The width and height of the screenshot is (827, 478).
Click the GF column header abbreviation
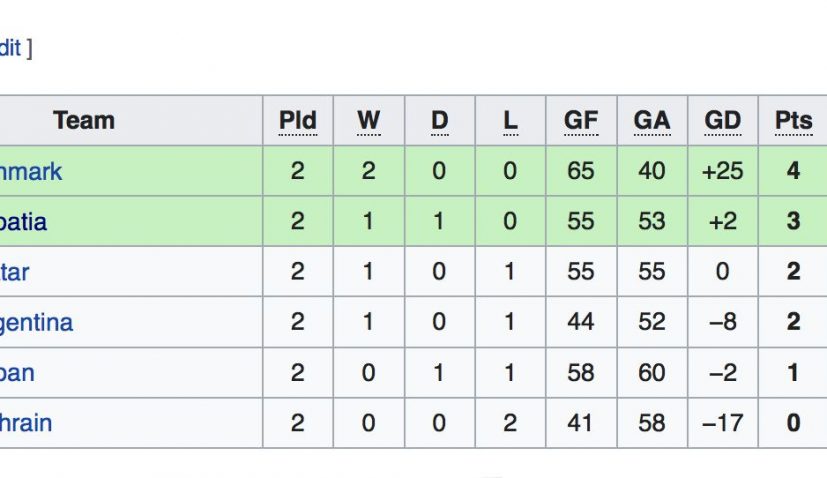(581, 121)
